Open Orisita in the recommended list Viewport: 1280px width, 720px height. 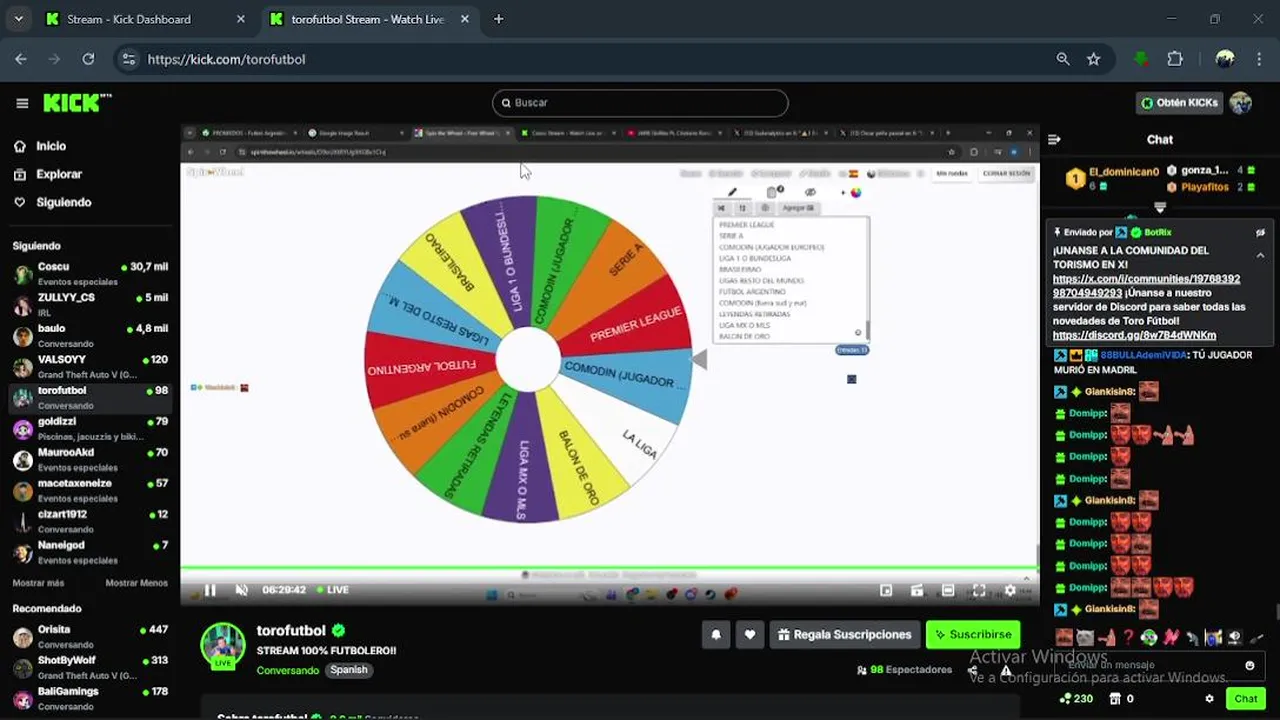click(90, 636)
